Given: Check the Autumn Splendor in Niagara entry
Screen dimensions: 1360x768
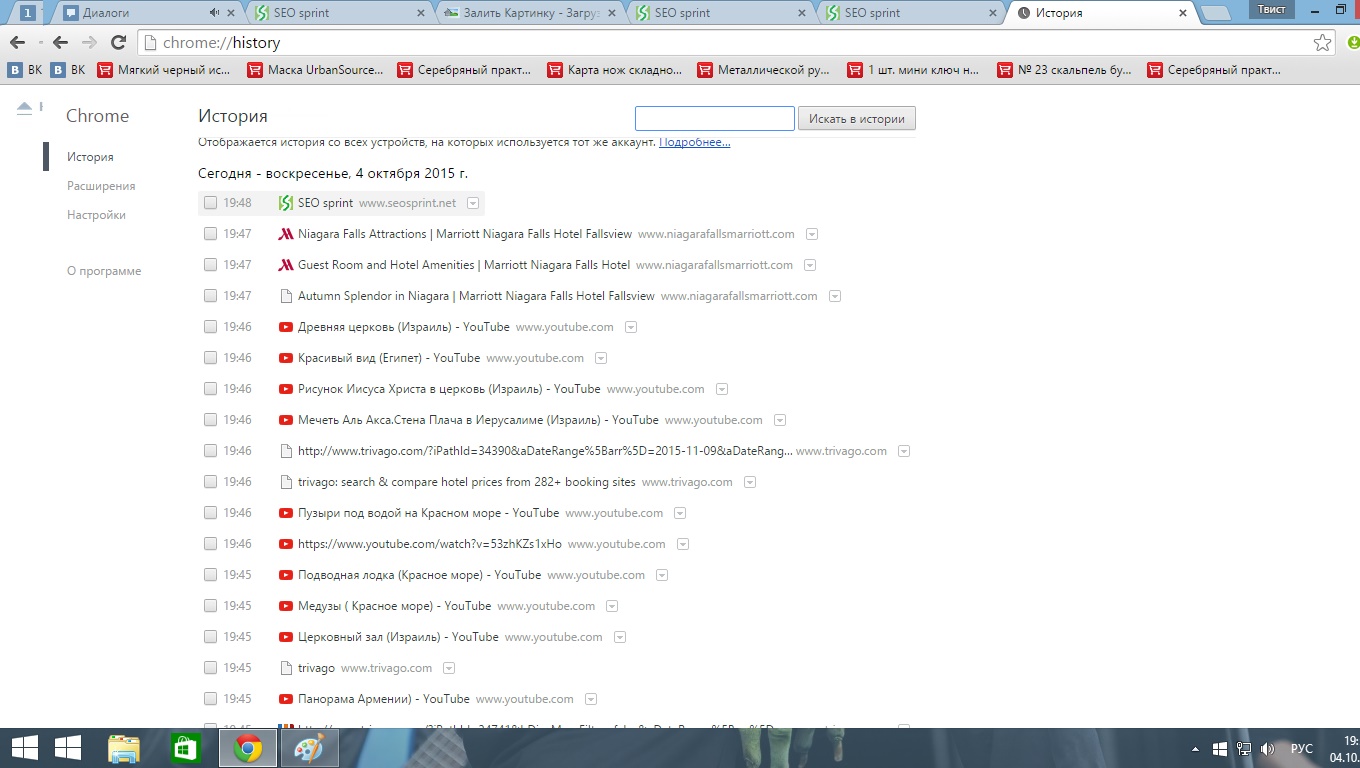Looking at the screenshot, I should (x=210, y=296).
